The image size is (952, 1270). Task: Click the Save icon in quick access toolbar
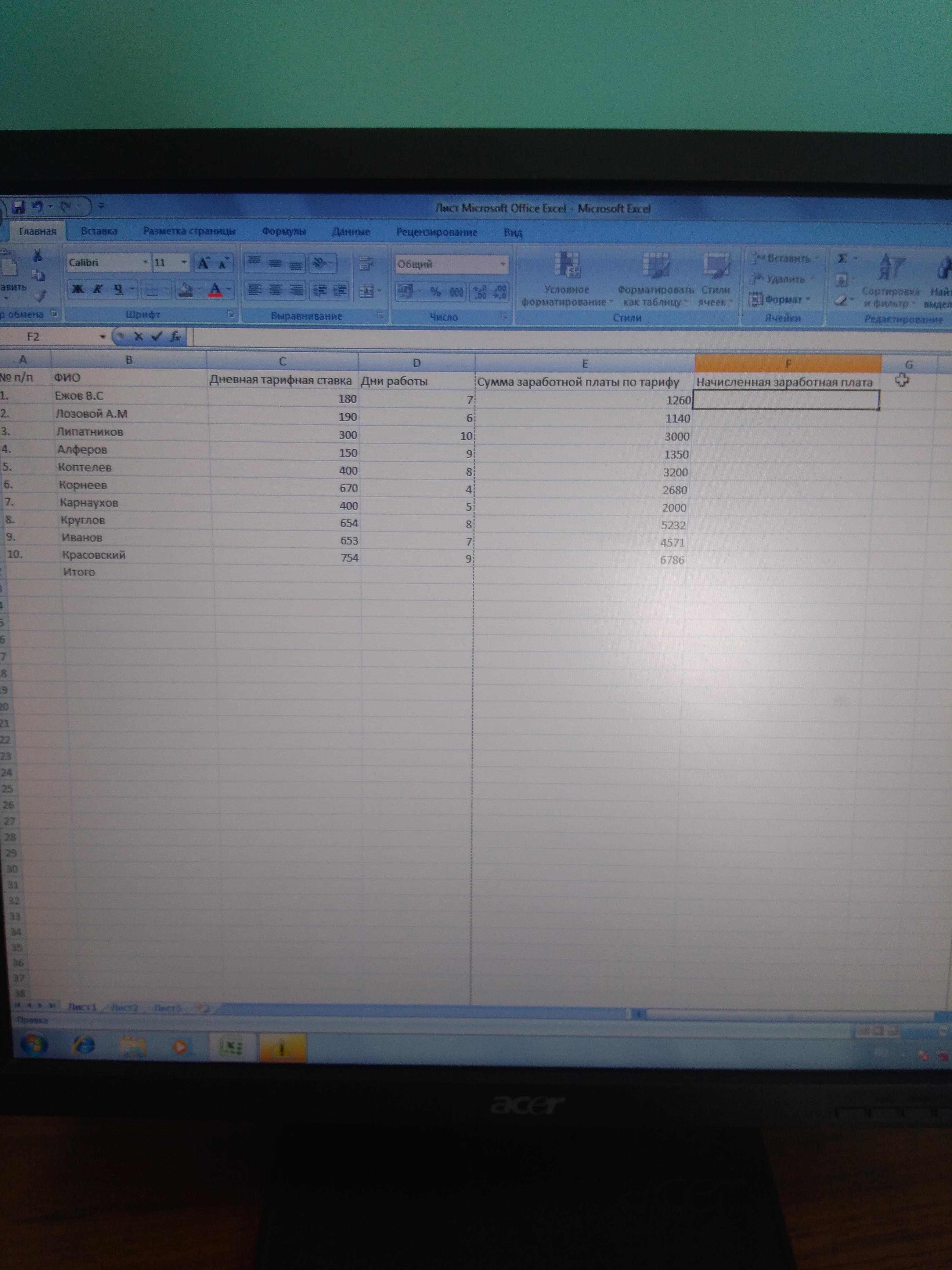coord(18,207)
